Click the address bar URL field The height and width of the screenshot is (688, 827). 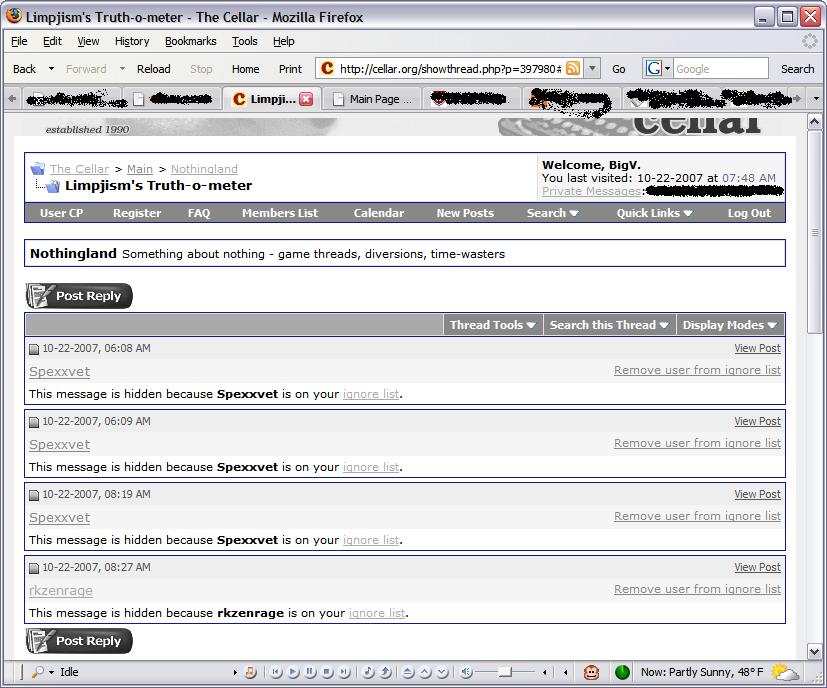point(450,69)
